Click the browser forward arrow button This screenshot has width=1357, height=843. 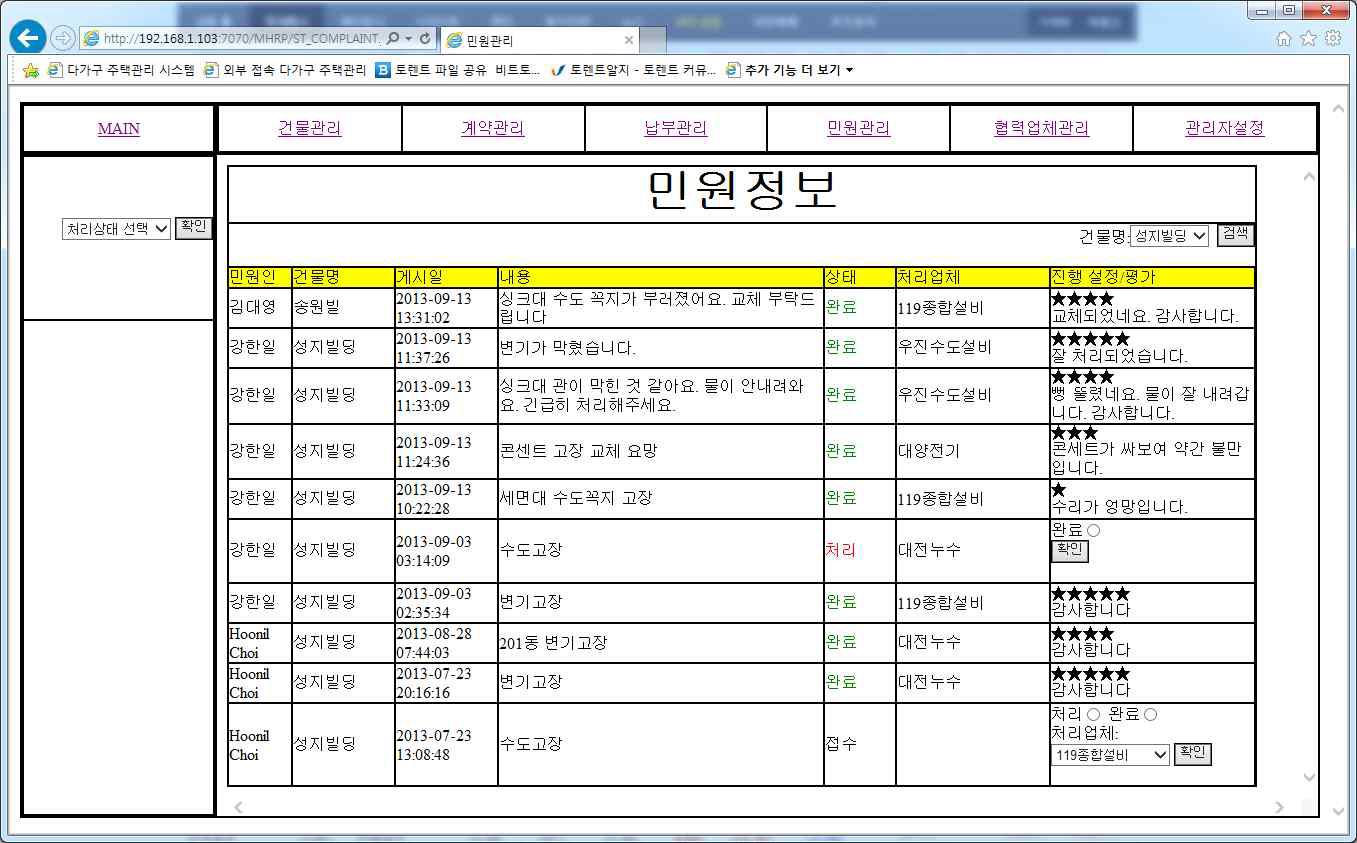point(62,38)
